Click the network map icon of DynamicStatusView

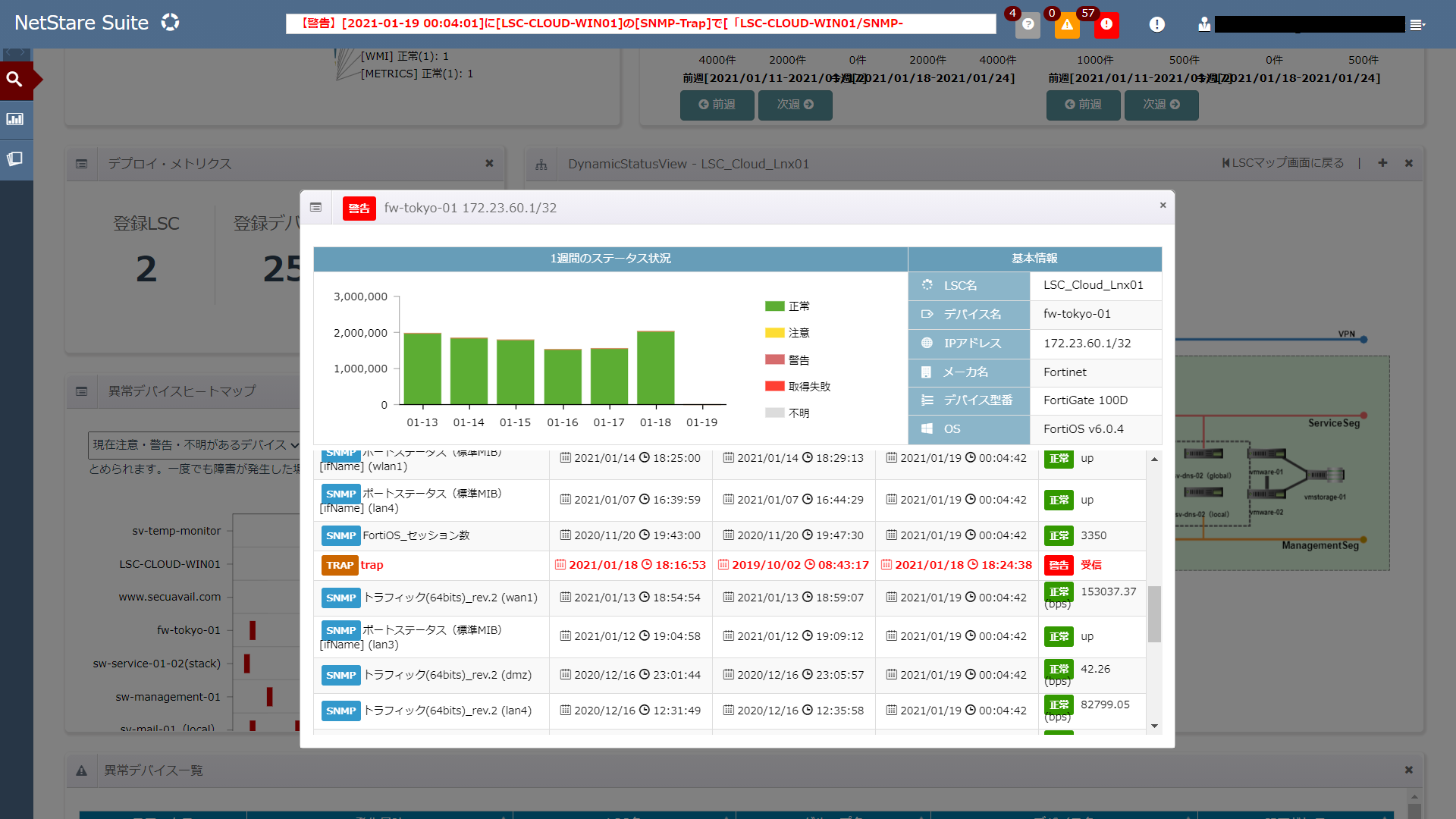[541, 165]
